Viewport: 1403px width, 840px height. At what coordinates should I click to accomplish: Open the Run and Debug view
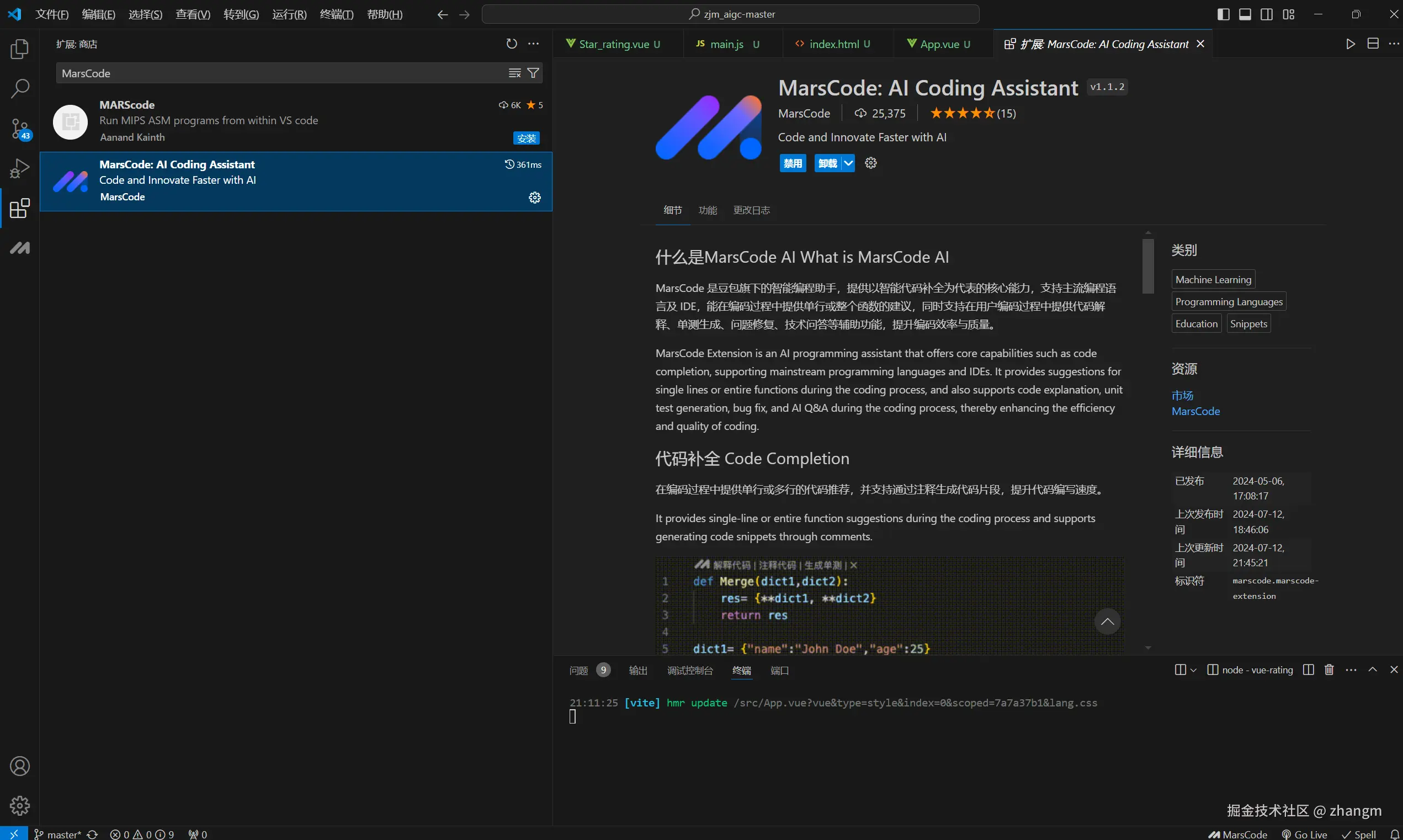(19, 169)
